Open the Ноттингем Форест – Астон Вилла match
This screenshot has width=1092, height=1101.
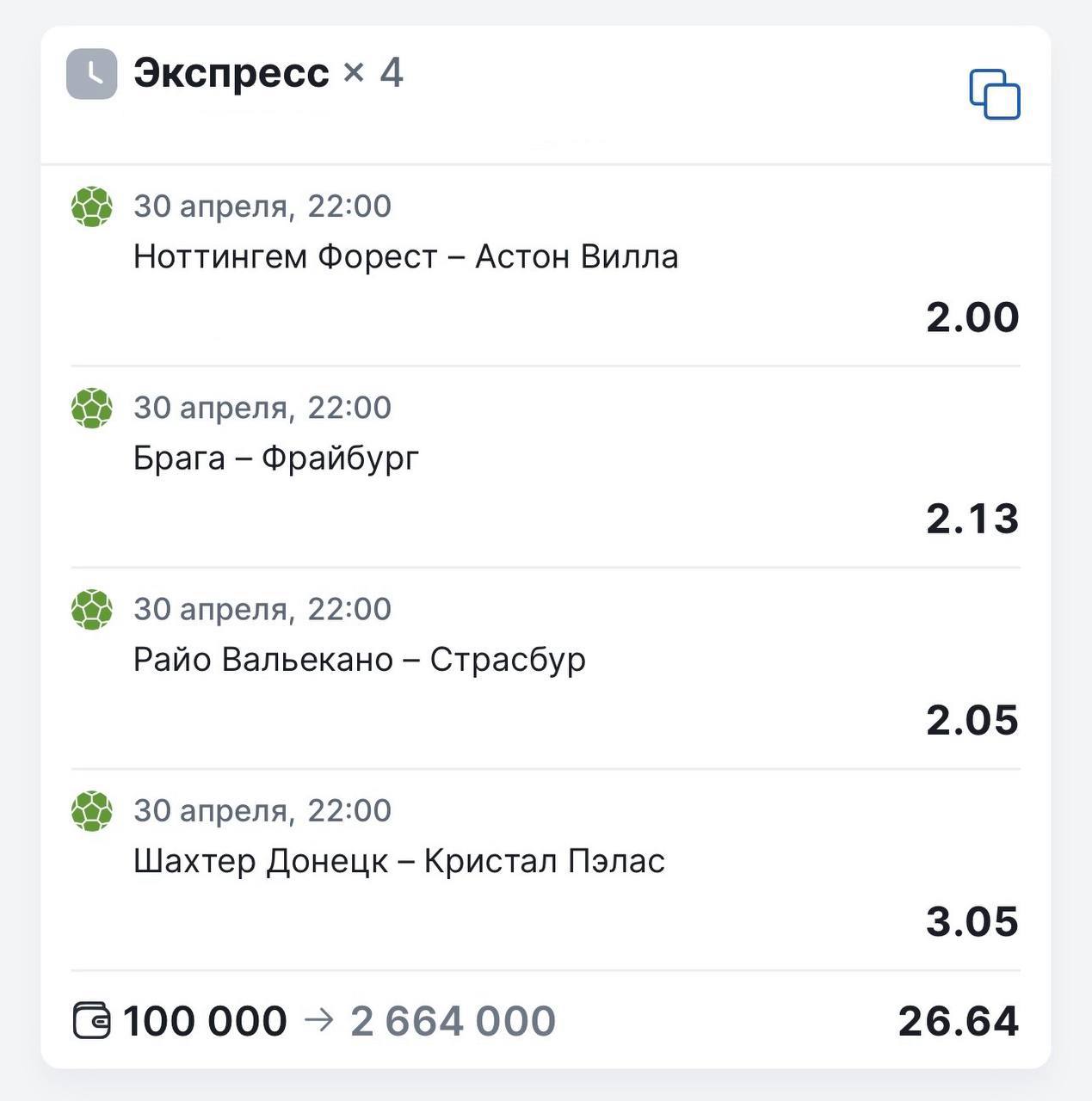405,257
